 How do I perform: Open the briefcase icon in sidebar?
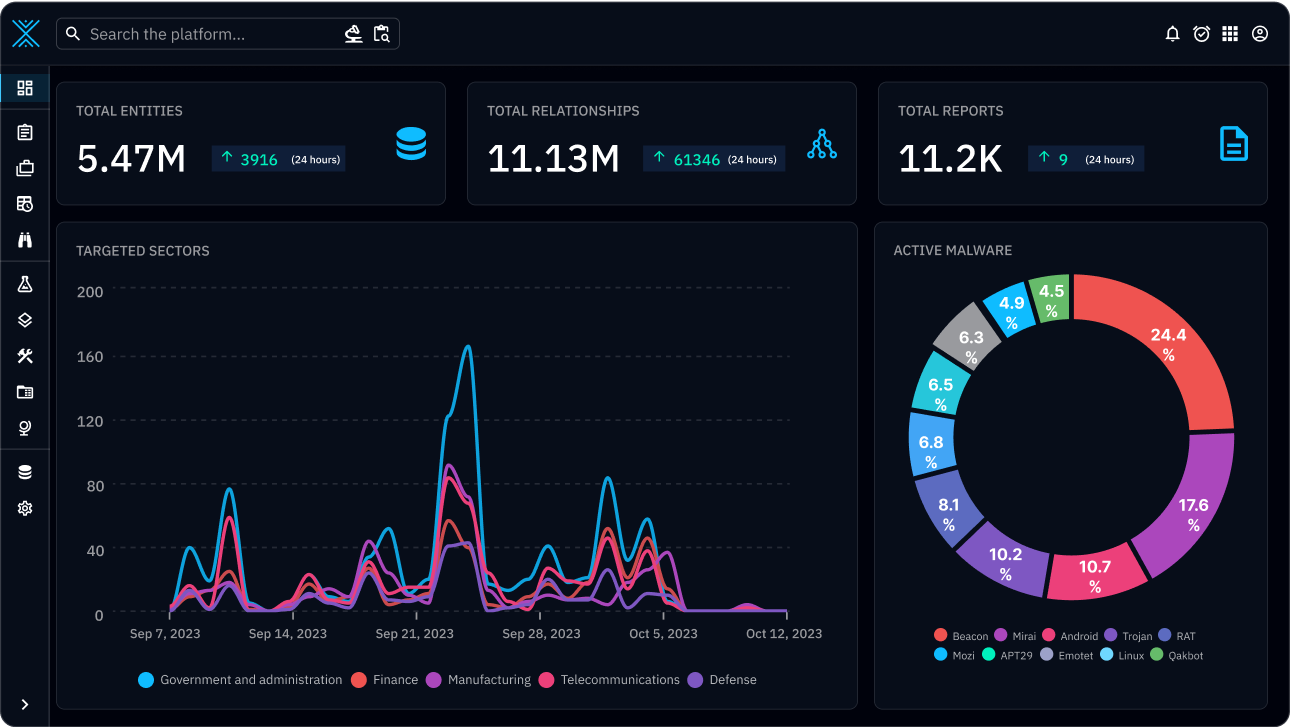(x=25, y=168)
